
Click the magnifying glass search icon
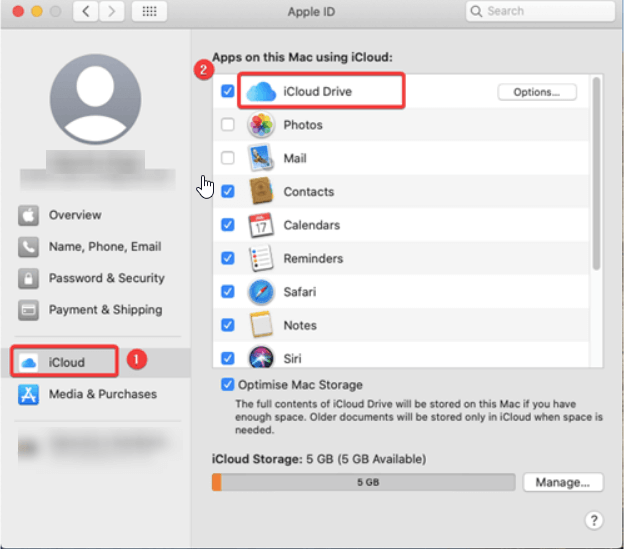(476, 11)
